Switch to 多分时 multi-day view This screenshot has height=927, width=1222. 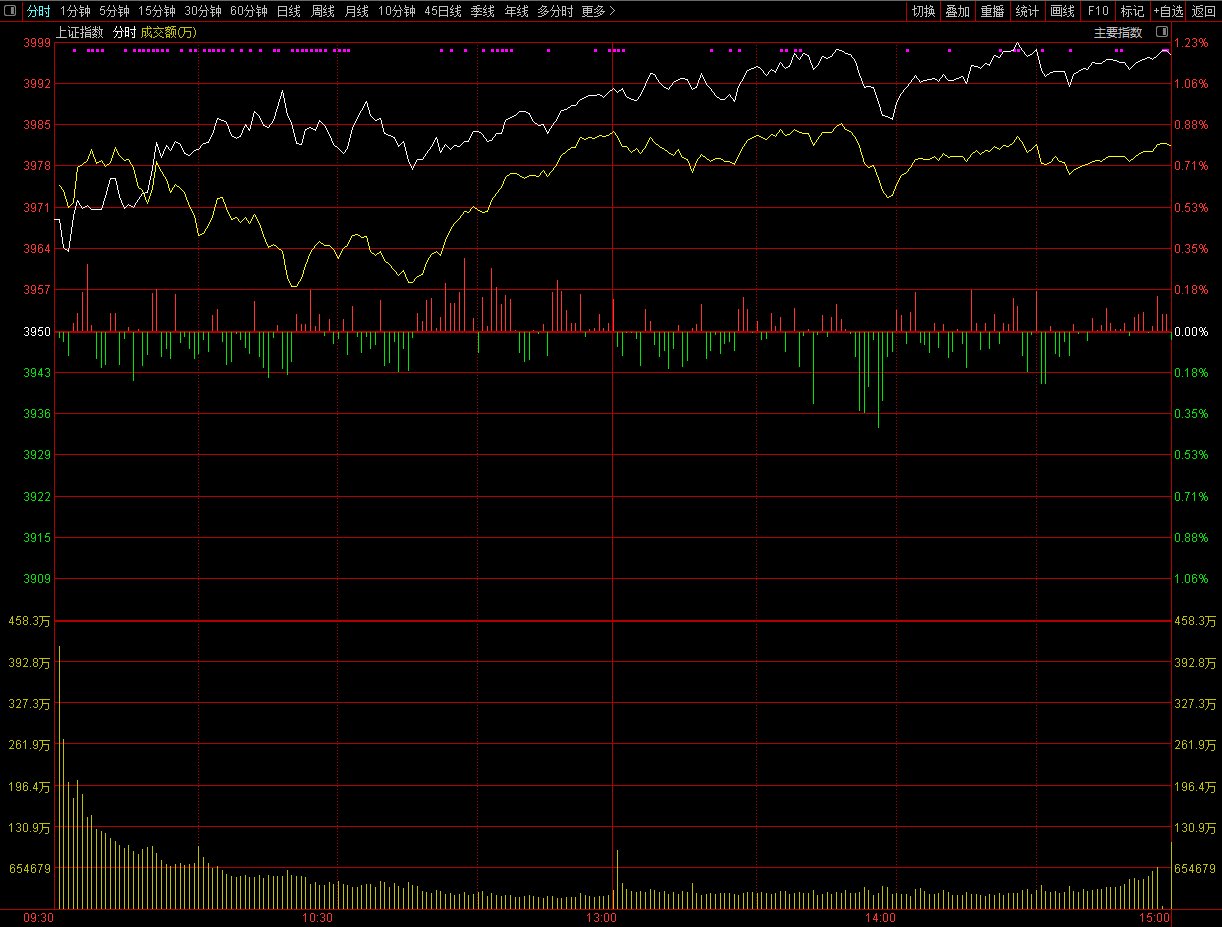click(555, 11)
